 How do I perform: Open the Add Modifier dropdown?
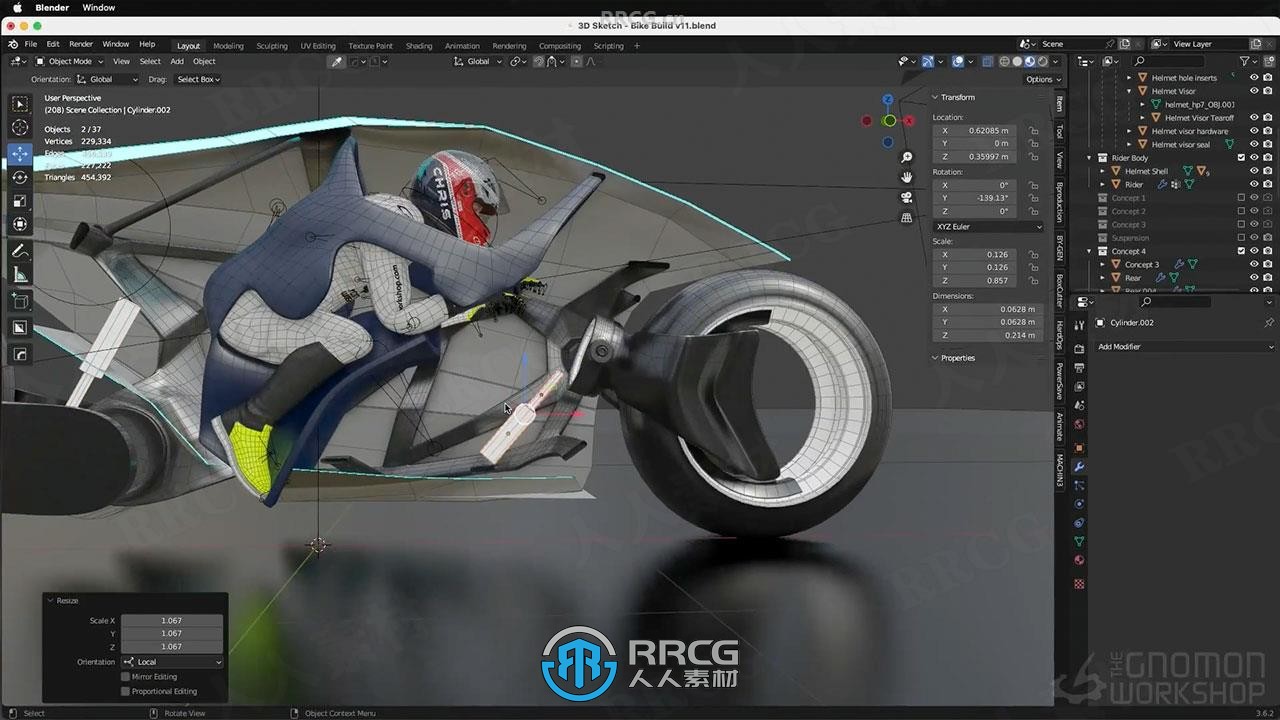(1184, 346)
